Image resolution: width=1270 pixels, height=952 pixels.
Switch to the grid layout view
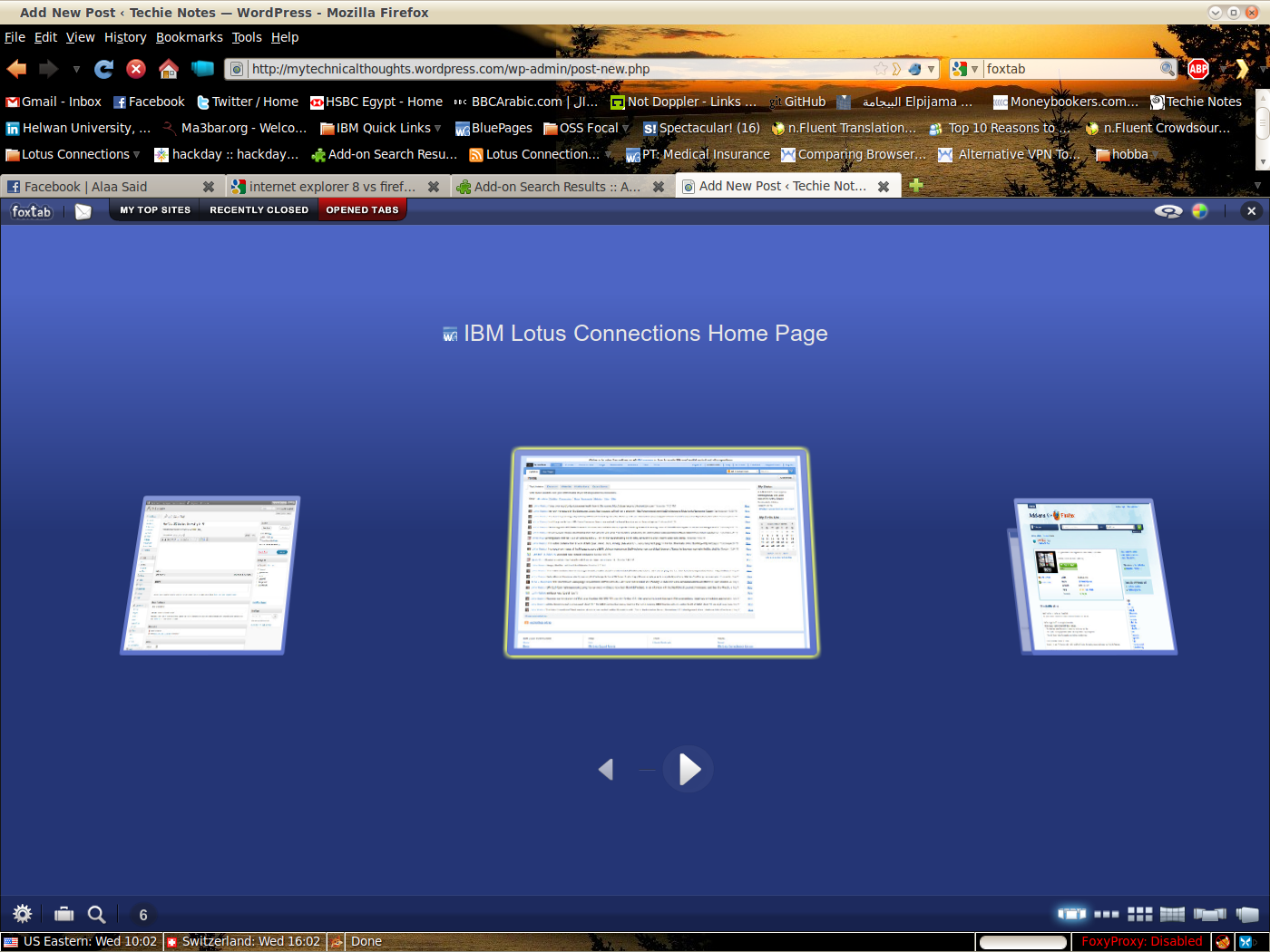[1139, 914]
